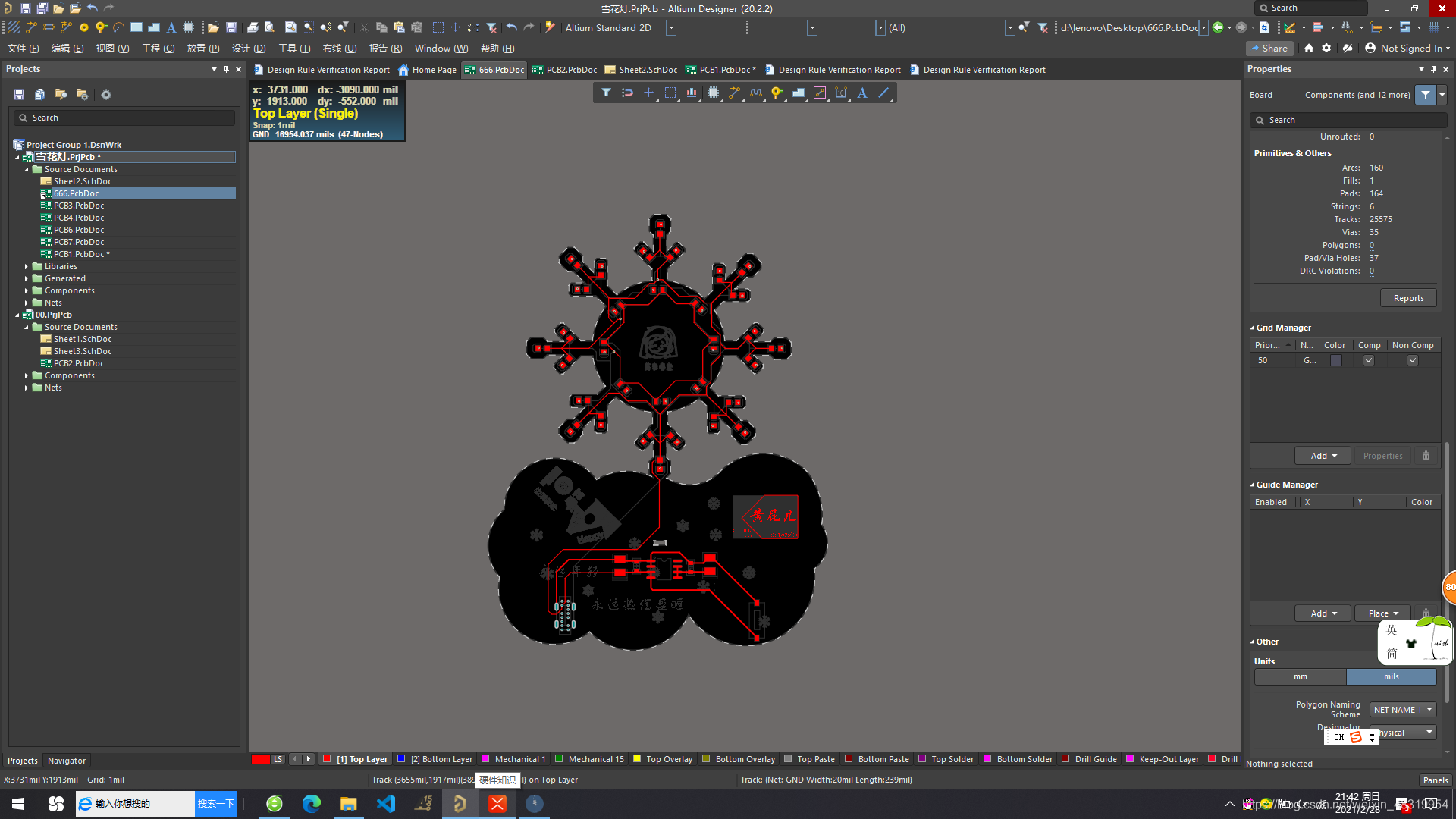Viewport: 1456px width, 819px height.
Task: Open the Panels button in status bar
Action: coord(1435,780)
